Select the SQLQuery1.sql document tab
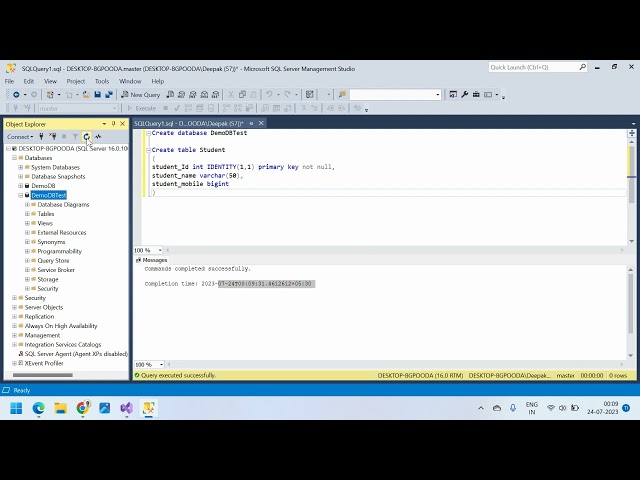The width and height of the screenshot is (640, 480). click(189, 123)
